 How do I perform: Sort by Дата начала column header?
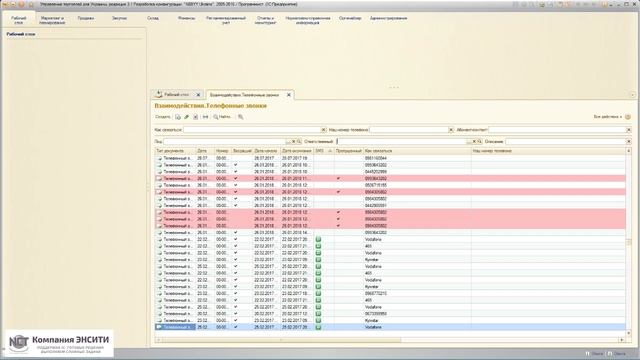click(x=266, y=151)
